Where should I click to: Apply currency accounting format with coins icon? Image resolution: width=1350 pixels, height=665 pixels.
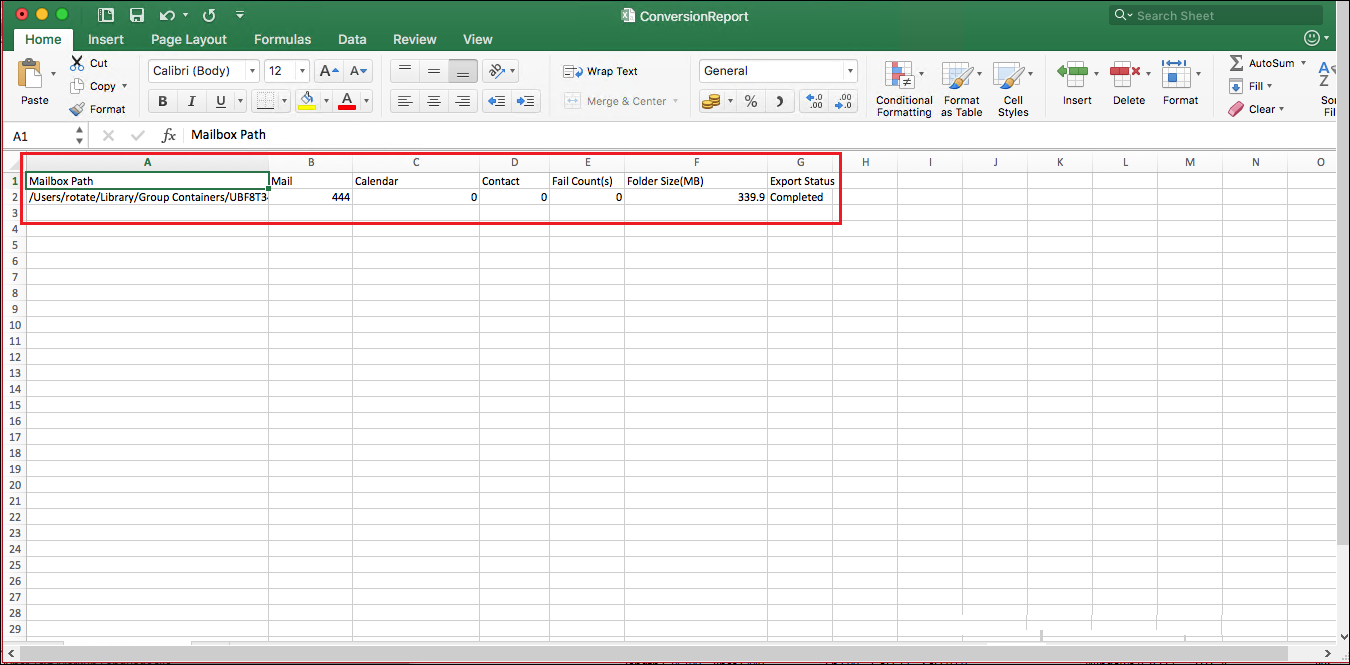point(711,101)
